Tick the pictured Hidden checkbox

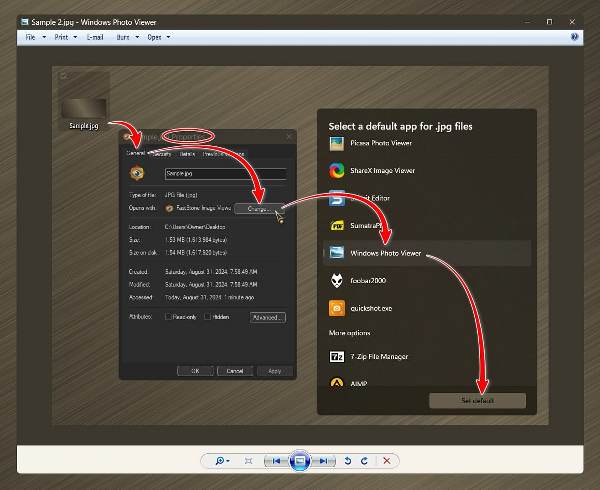pos(207,317)
